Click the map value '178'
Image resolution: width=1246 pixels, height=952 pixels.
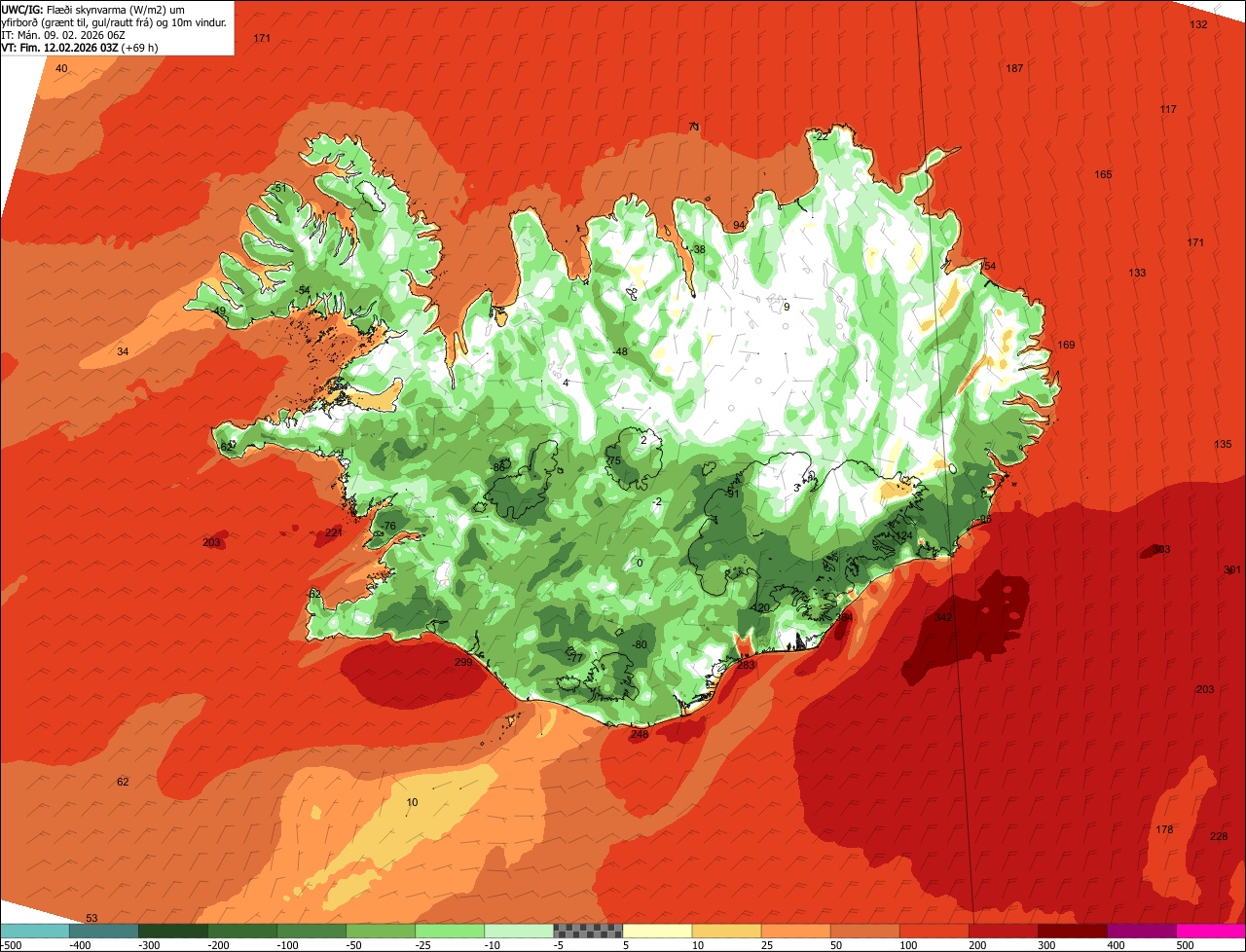[x=1164, y=829]
